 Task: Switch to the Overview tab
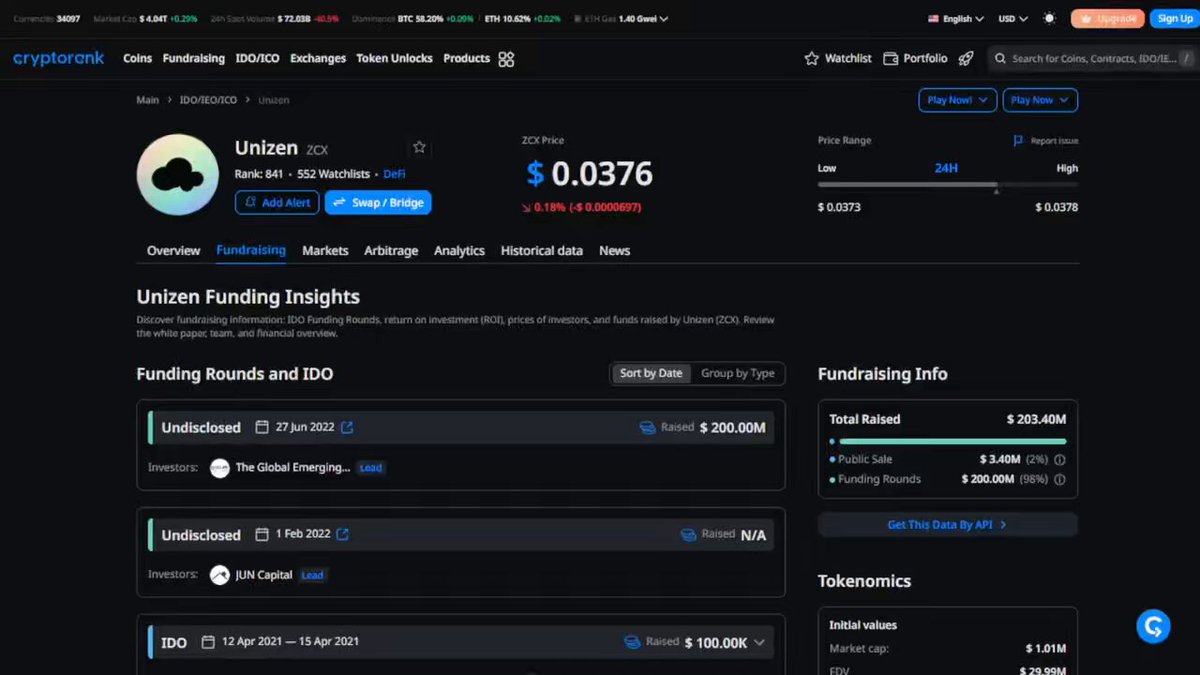coord(174,251)
